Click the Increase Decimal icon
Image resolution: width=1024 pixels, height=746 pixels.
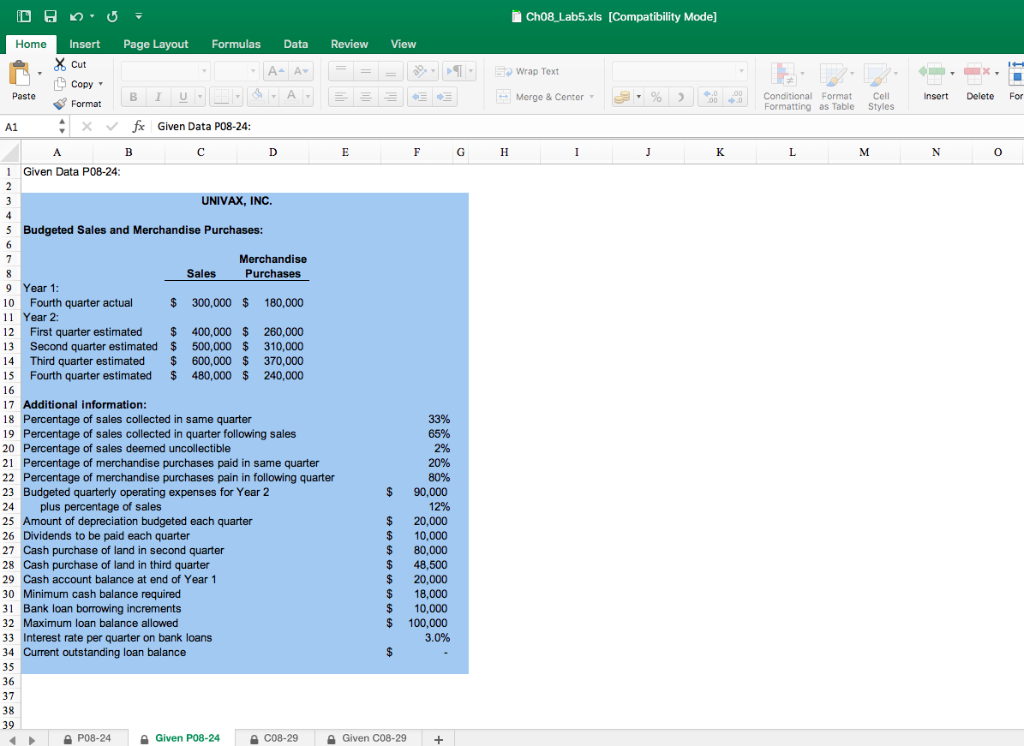click(x=711, y=97)
